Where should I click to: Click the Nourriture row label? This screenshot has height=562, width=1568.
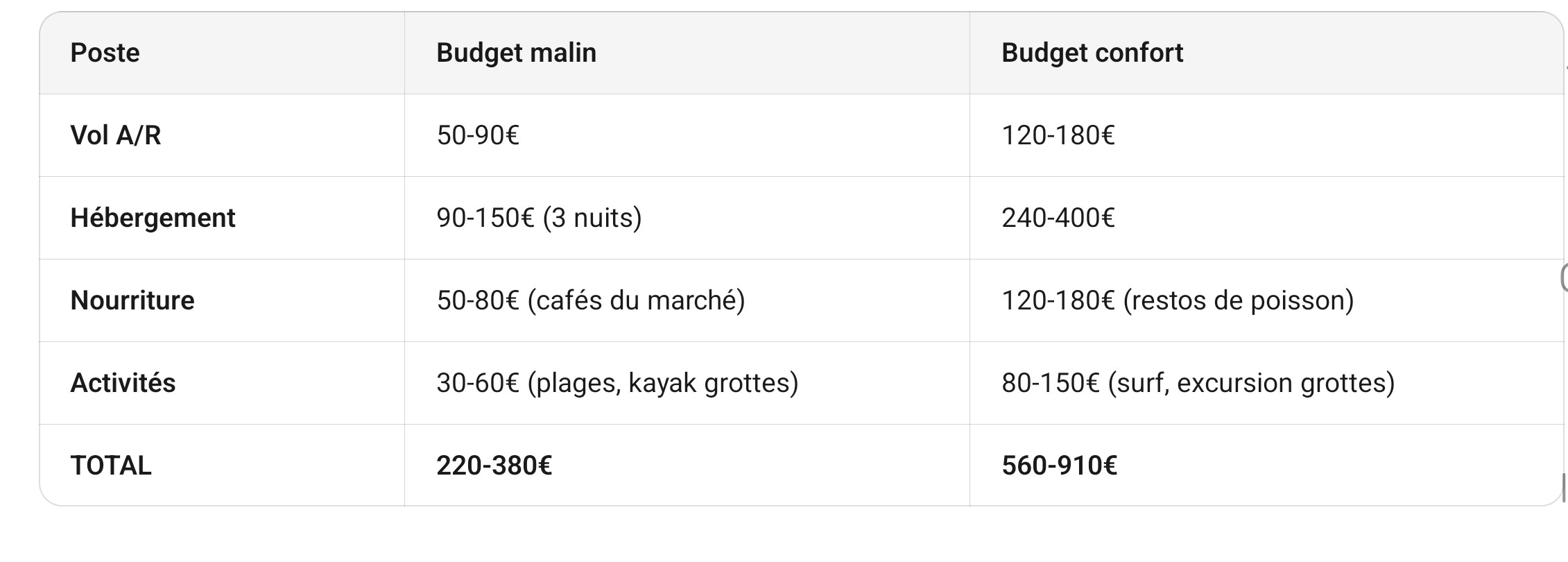[x=132, y=301]
